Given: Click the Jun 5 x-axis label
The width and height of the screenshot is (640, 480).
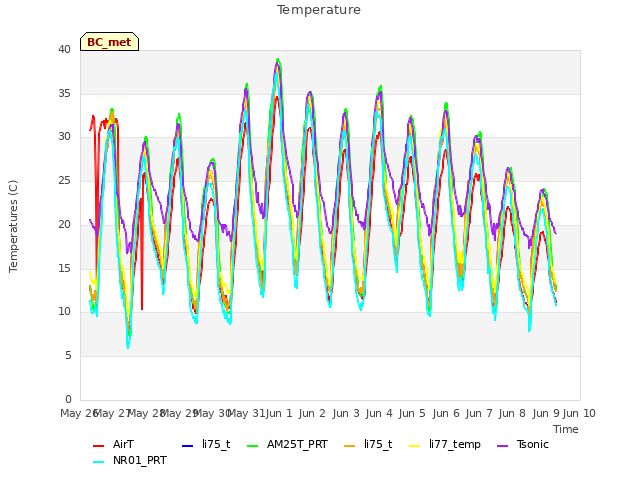Looking at the screenshot, I should click(x=412, y=413).
